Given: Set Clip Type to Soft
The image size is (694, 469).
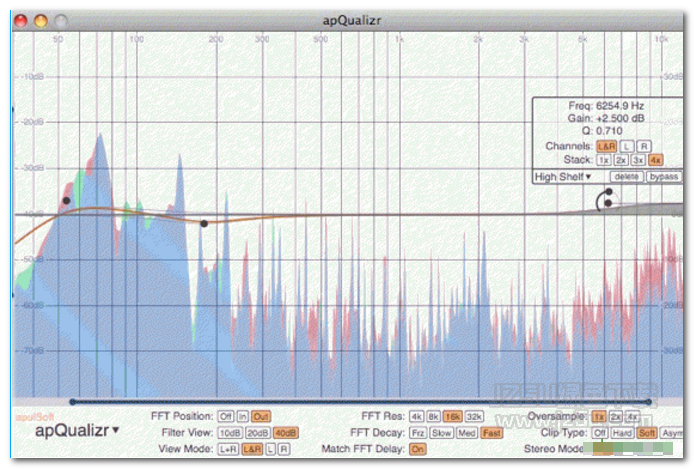Looking at the screenshot, I should [647, 433].
